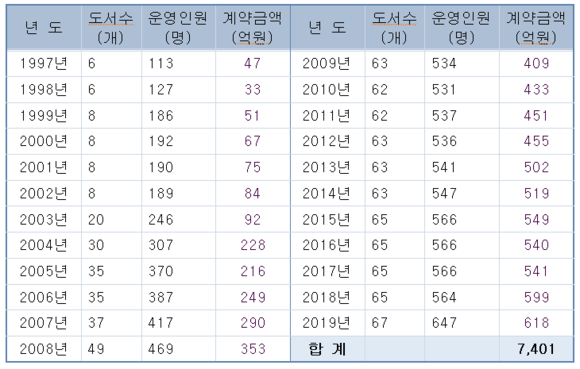Select the 2016년 year cell
Viewport: 580px width, 369px height.
[327, 245]
